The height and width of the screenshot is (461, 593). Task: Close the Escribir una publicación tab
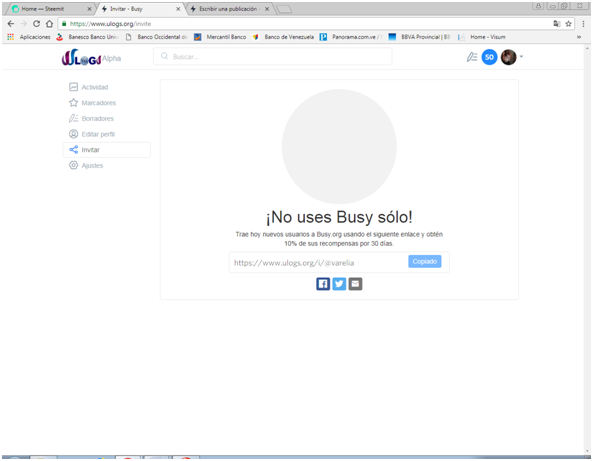click(x=267, y=9)
